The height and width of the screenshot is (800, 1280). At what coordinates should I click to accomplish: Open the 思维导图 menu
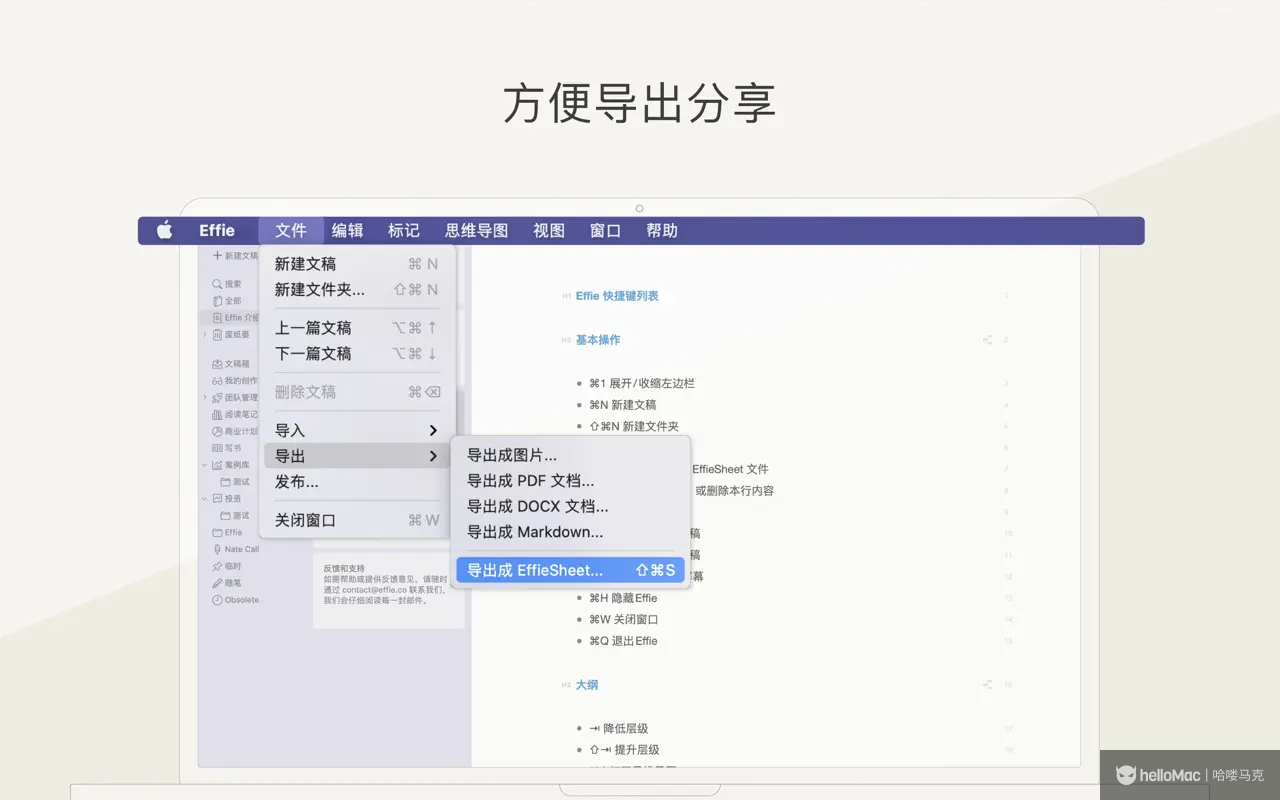pyautogui.click(x=477, y=231)
